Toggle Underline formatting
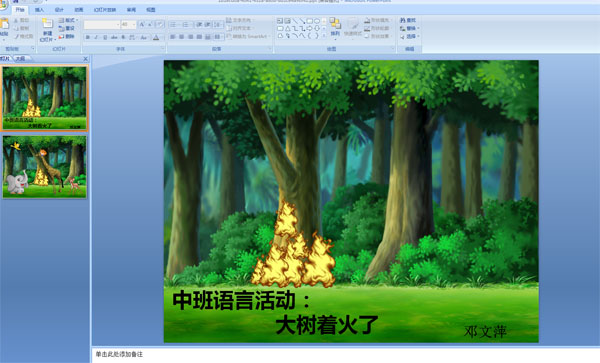 tap(105, 37)
